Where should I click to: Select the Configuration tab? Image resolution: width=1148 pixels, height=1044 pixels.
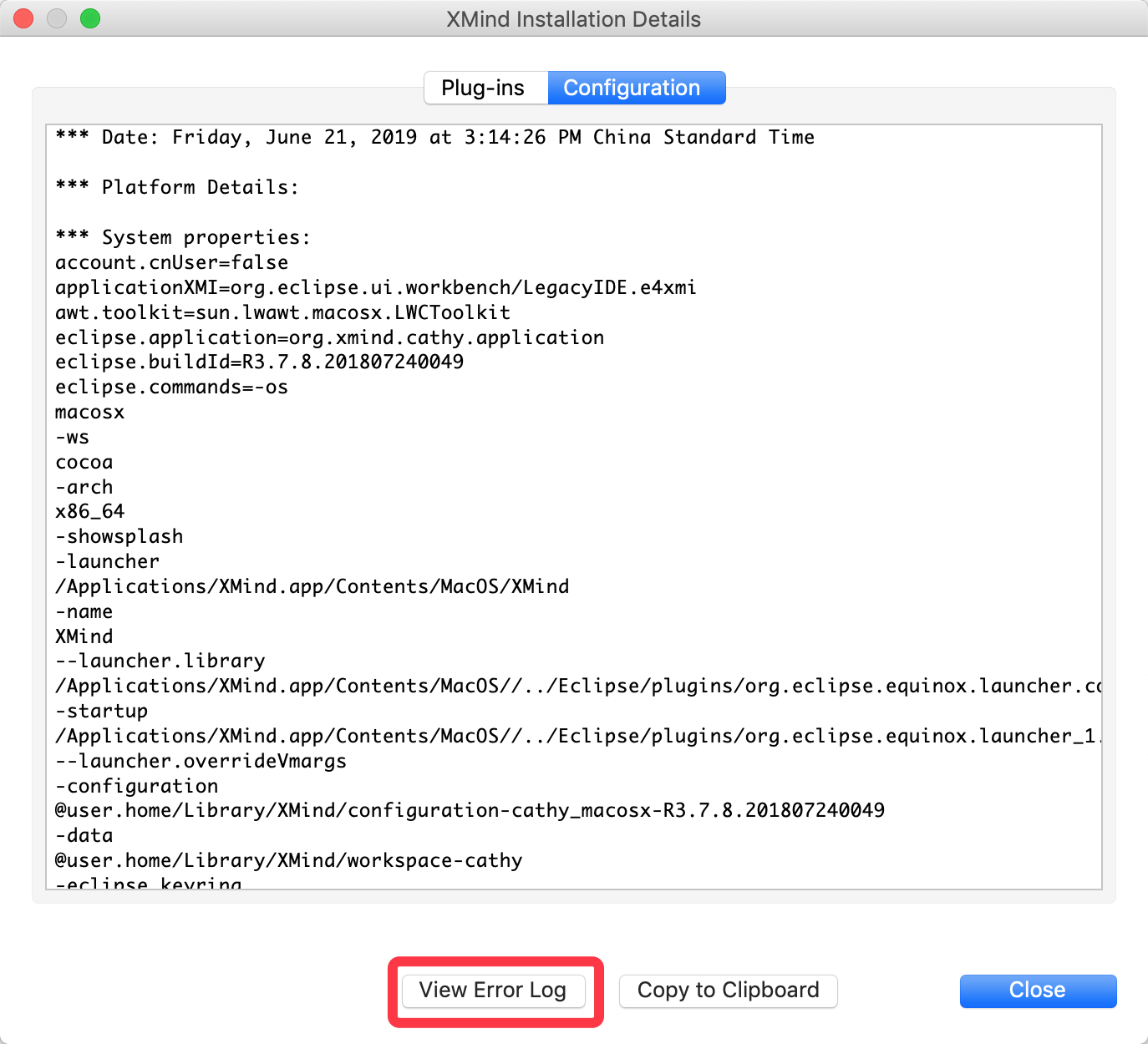pyautogui.click(x=637, y=88)
